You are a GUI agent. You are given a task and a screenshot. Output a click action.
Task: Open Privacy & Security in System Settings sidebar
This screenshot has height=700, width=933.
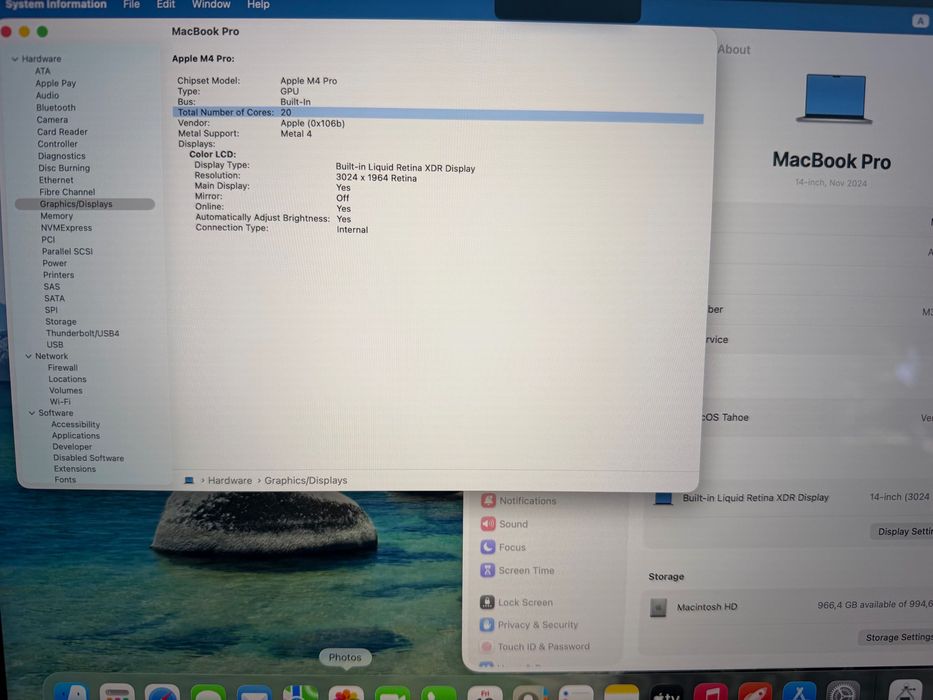529,624
